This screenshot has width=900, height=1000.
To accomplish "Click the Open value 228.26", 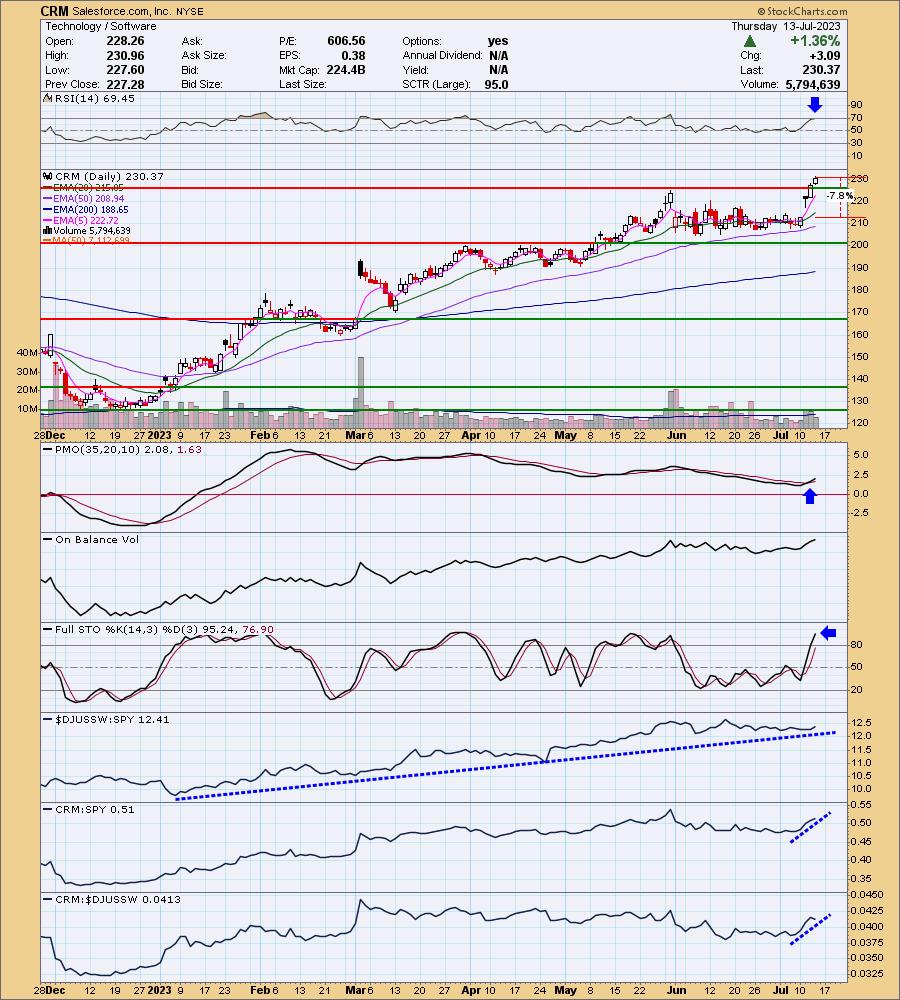I will (x=126, y=41).
